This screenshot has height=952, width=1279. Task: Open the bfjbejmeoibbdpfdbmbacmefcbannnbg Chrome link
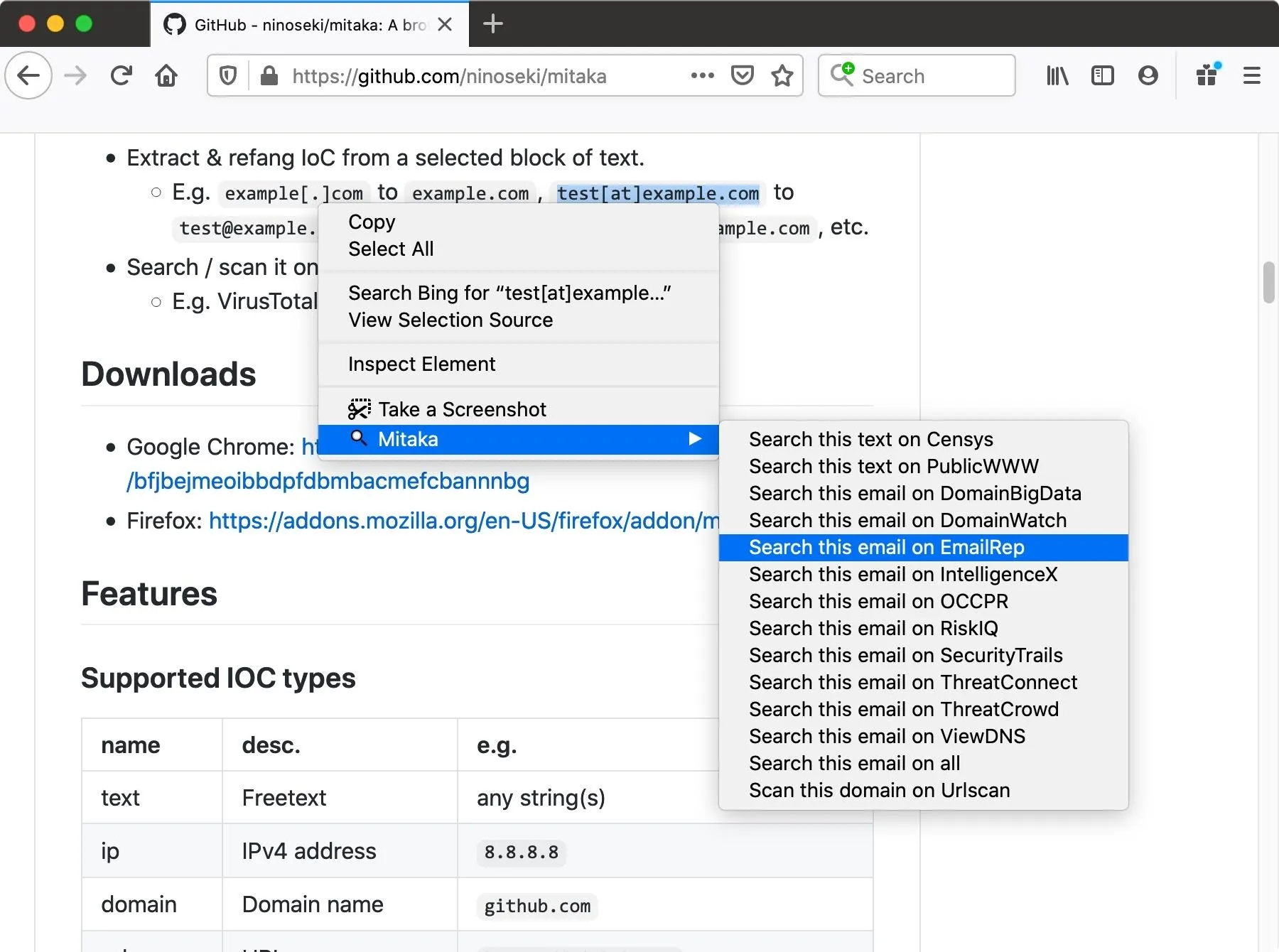point(328,481)
